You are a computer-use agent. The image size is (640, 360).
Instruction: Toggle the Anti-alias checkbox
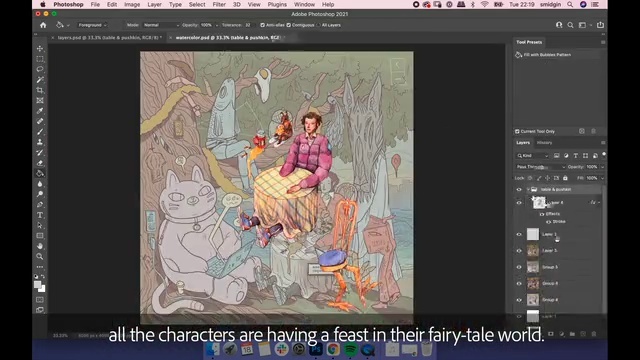(262, 25)
